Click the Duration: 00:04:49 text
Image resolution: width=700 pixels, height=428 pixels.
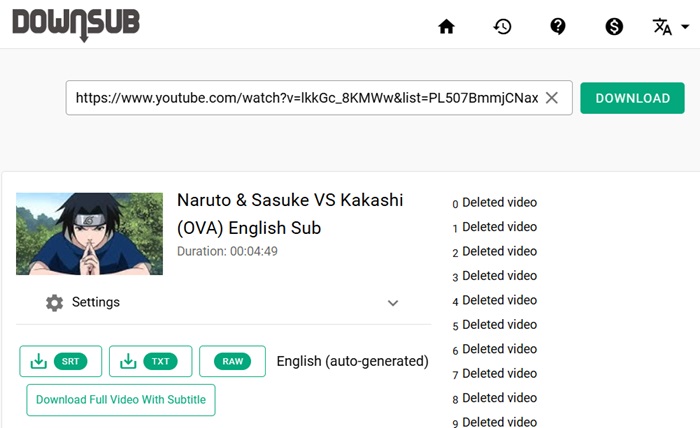(x=227, y=251)
